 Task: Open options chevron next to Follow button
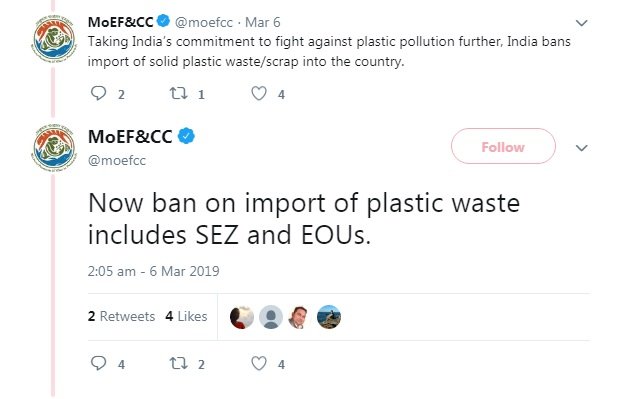pos(581,148)
